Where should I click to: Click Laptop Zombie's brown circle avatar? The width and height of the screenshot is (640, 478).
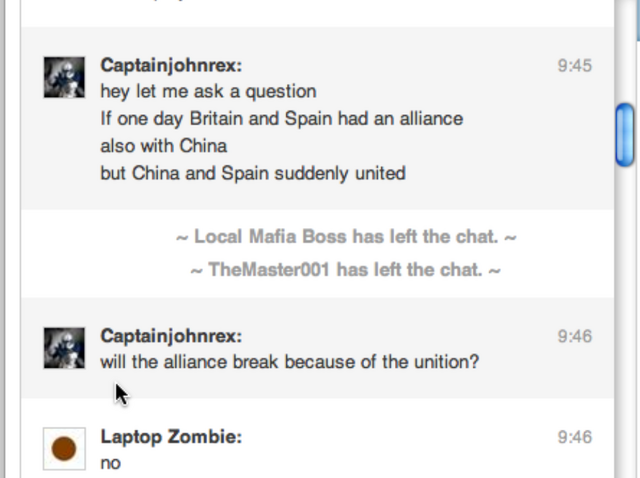(x=64, y=449)
